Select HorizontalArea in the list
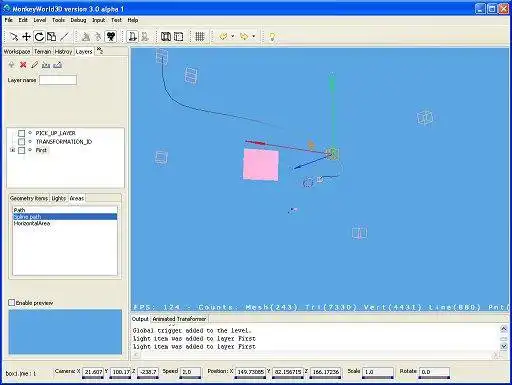 tap(65, 223)
